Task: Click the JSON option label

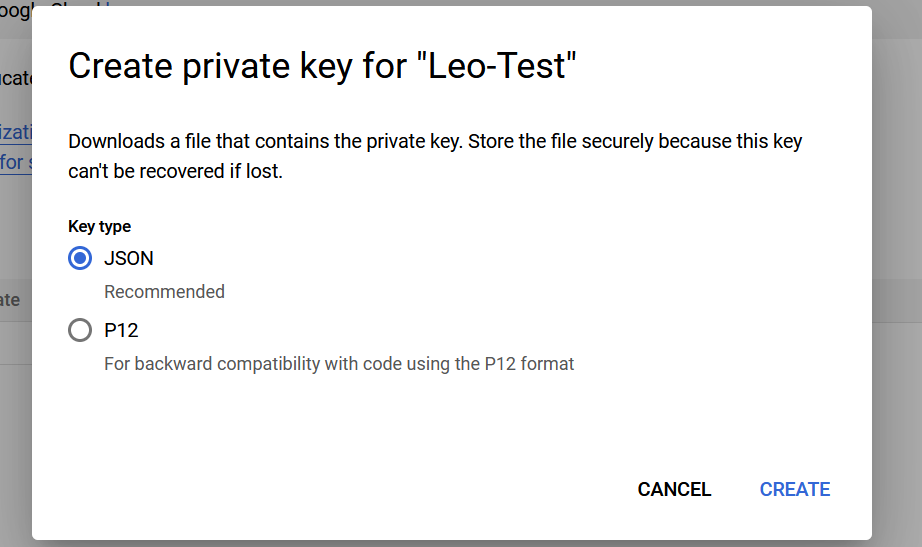Action: (129, 258)
